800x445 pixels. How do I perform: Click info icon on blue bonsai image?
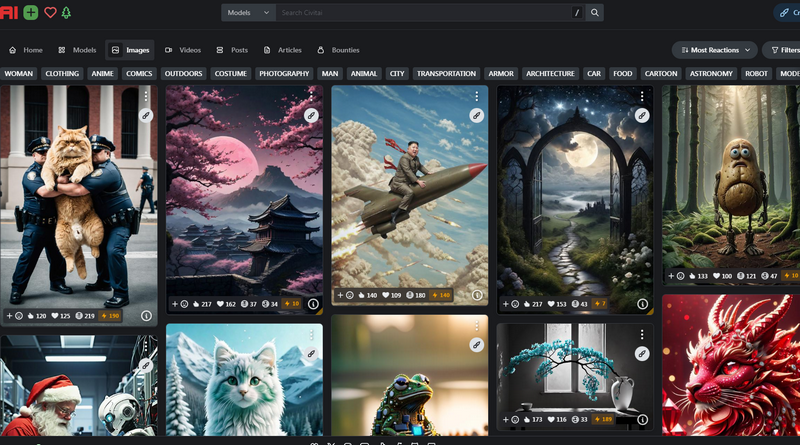click(642, 419)
